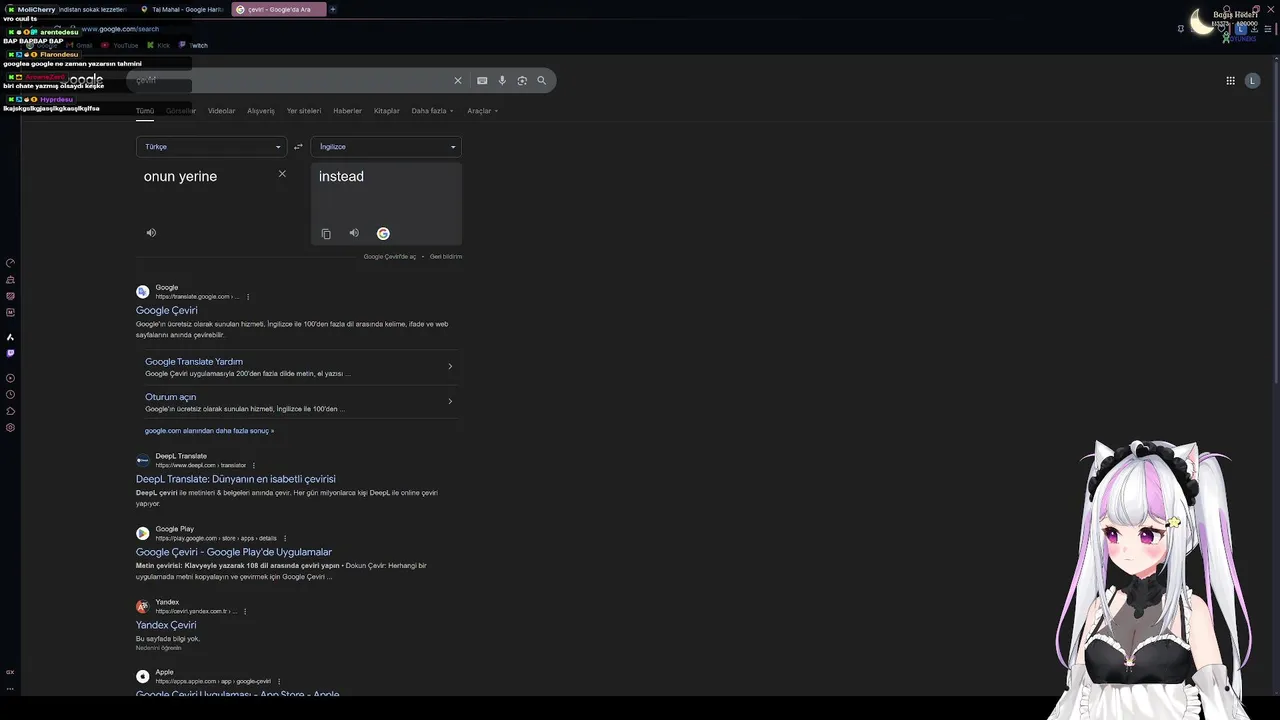Screen dimensions: 1280x720
Task: Open the YouTube bookmark
Action: pyautogui.click(x=120, y=45)
